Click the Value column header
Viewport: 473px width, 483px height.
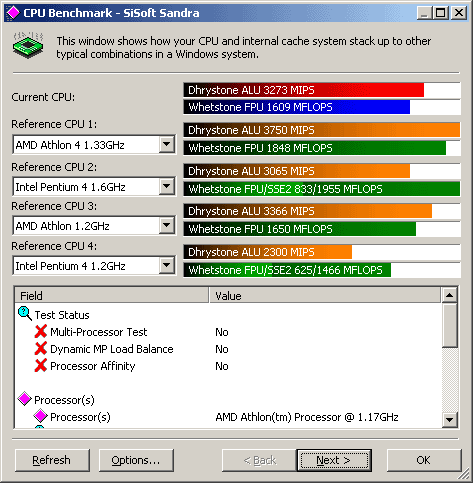tap(325, 295)
